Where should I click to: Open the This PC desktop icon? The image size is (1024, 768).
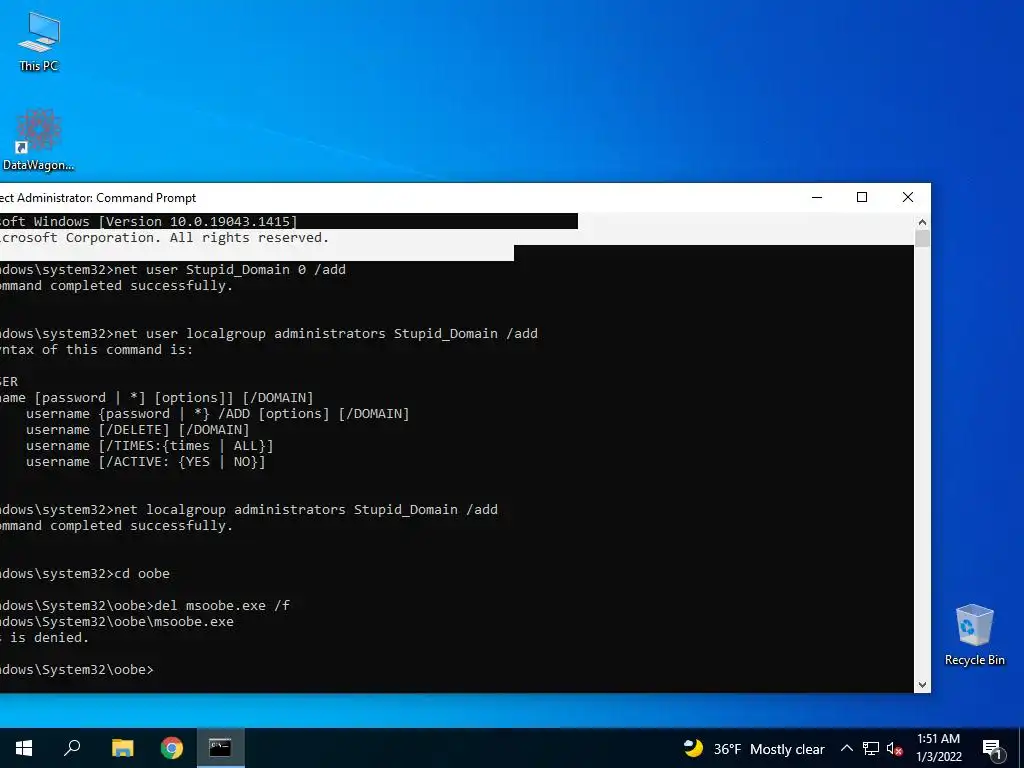(x=39, y=41)
